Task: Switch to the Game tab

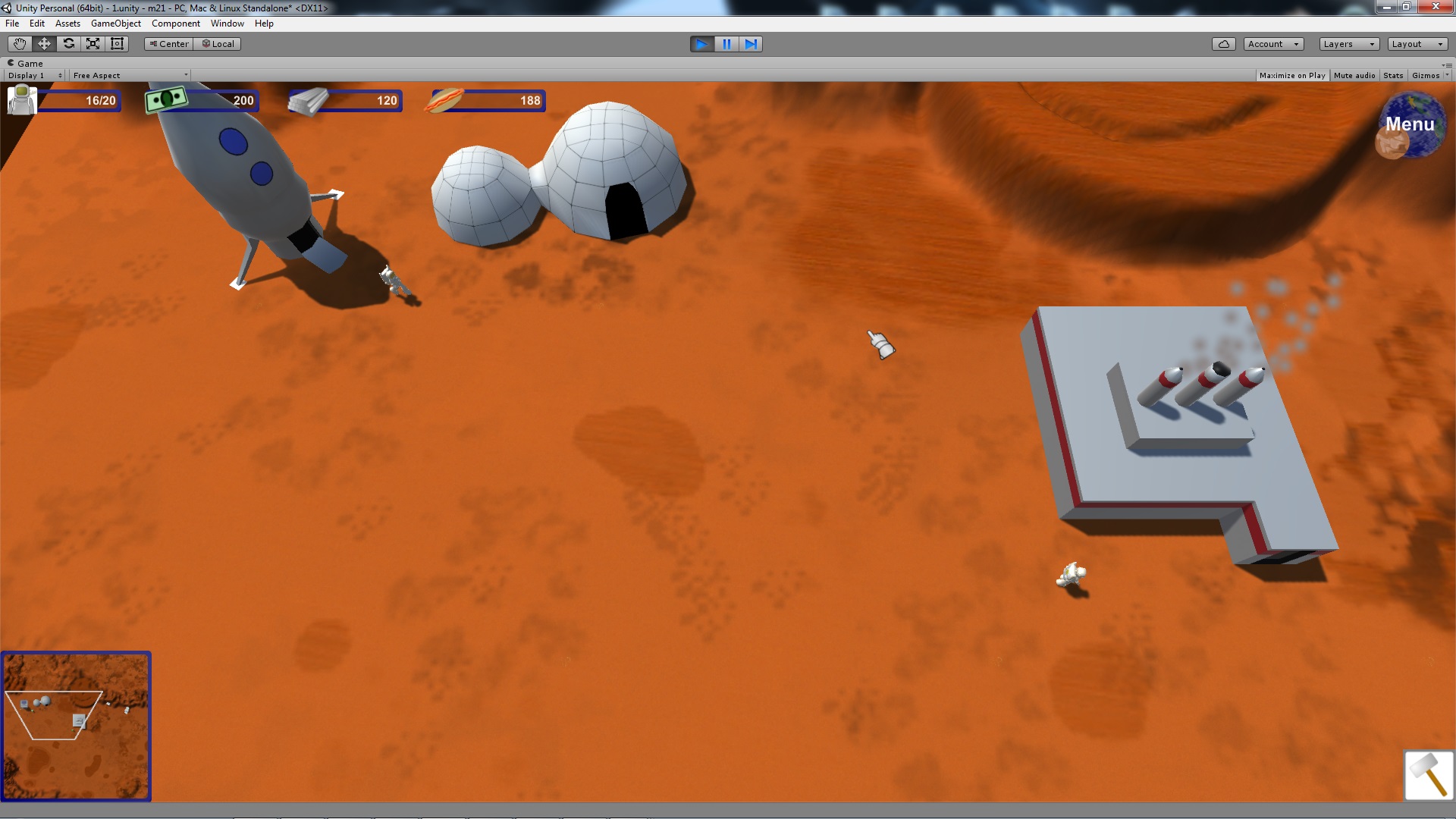Action: click(26, 64)
